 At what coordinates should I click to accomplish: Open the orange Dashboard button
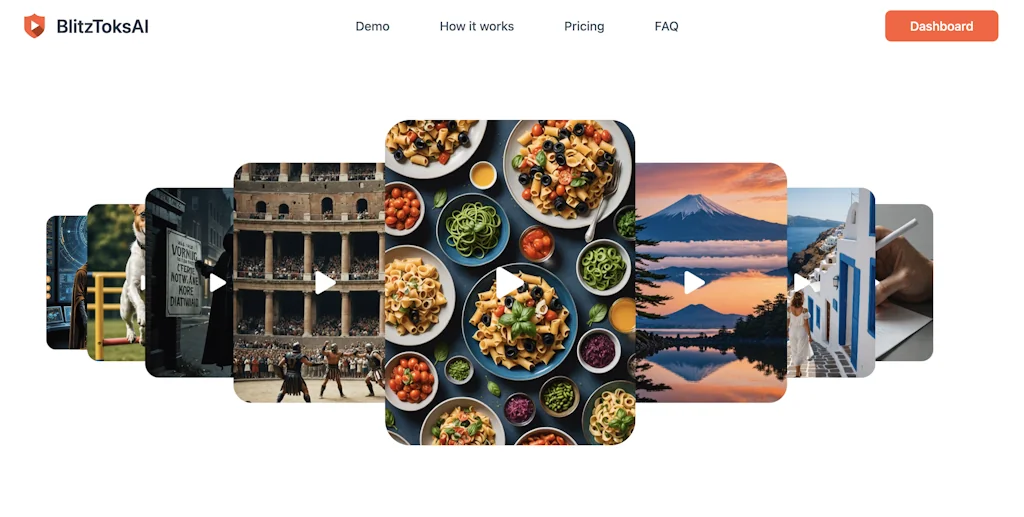941,26
